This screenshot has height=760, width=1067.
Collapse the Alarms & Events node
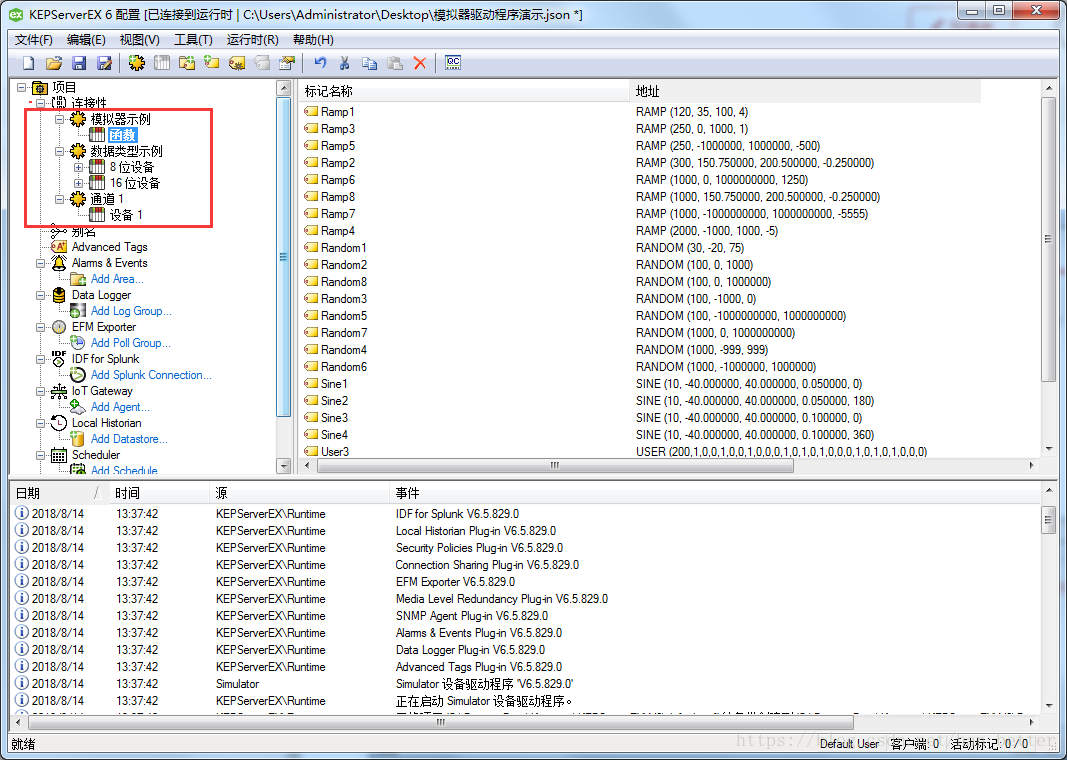(x=41, y=263)
